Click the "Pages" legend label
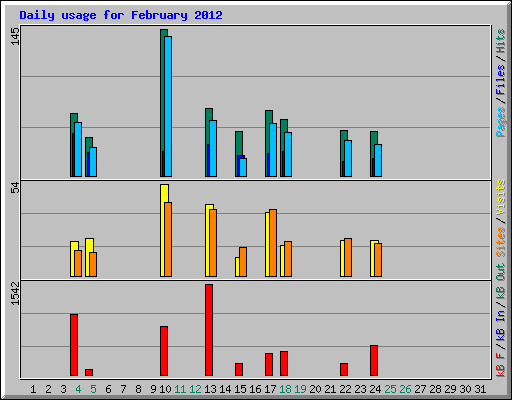The height and width of the screenshot is (400, 512). pos(501,122)
